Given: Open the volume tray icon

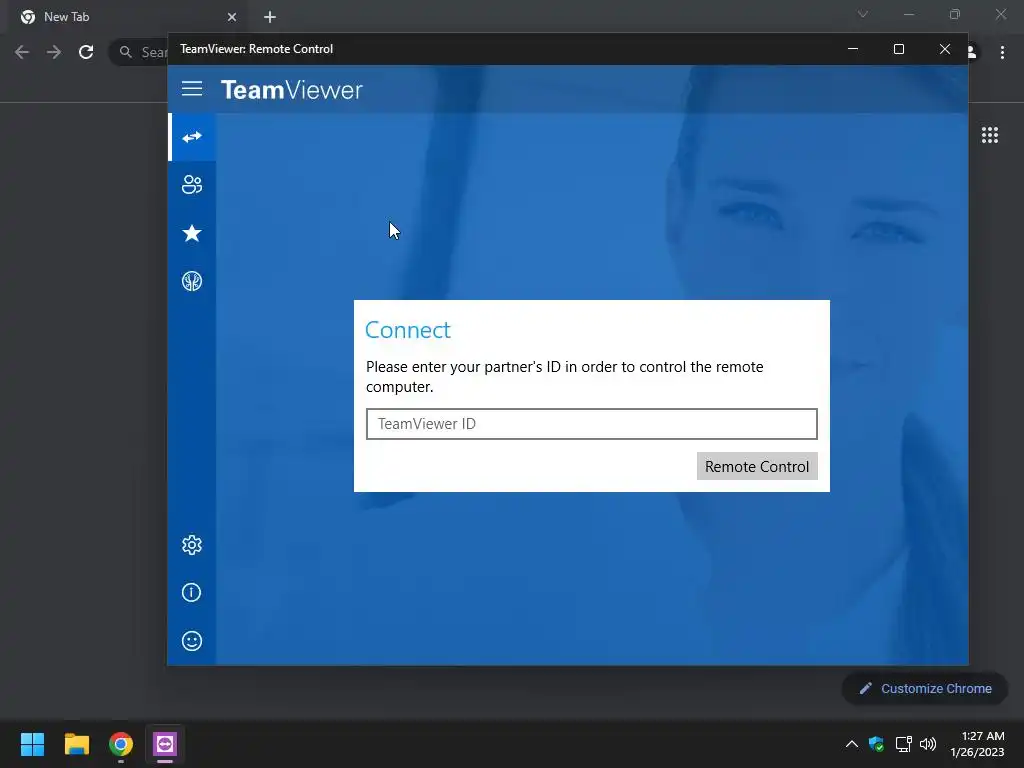Looking at the screenshot, I should pyautogui.click(x=927, y=744).
